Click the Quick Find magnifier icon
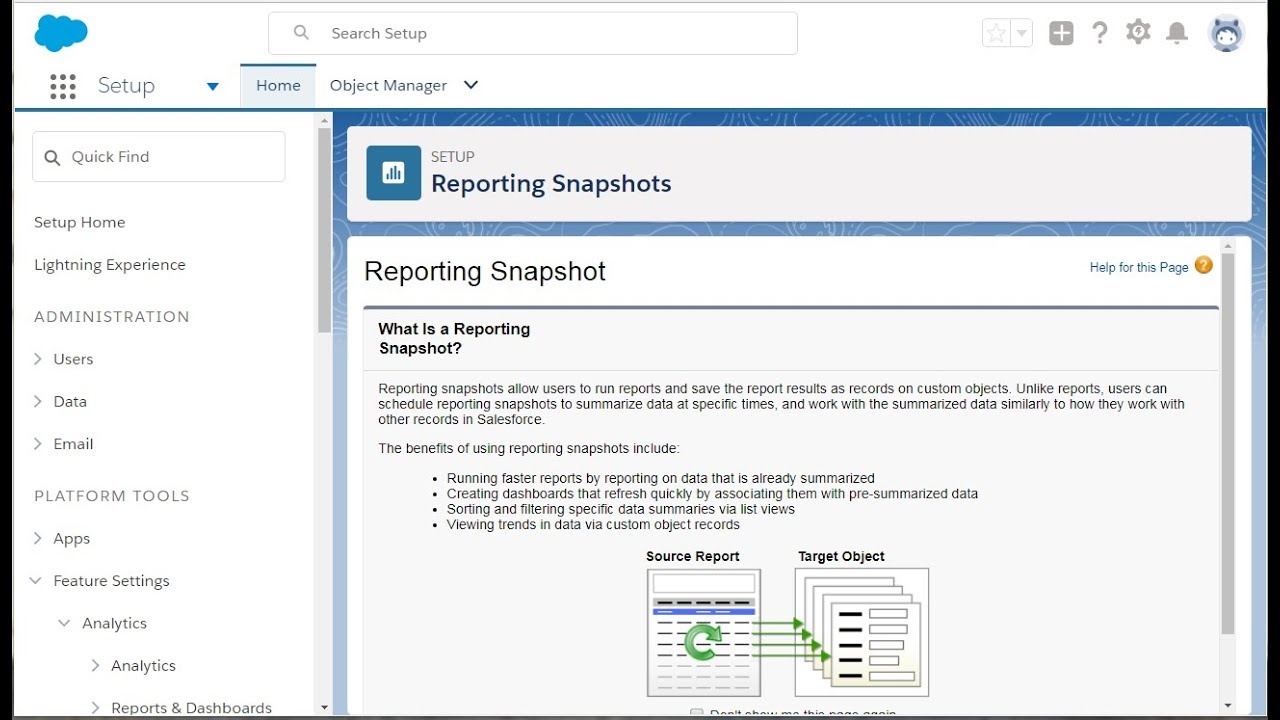Screen dimensions: 1280x720 (52, 157)
